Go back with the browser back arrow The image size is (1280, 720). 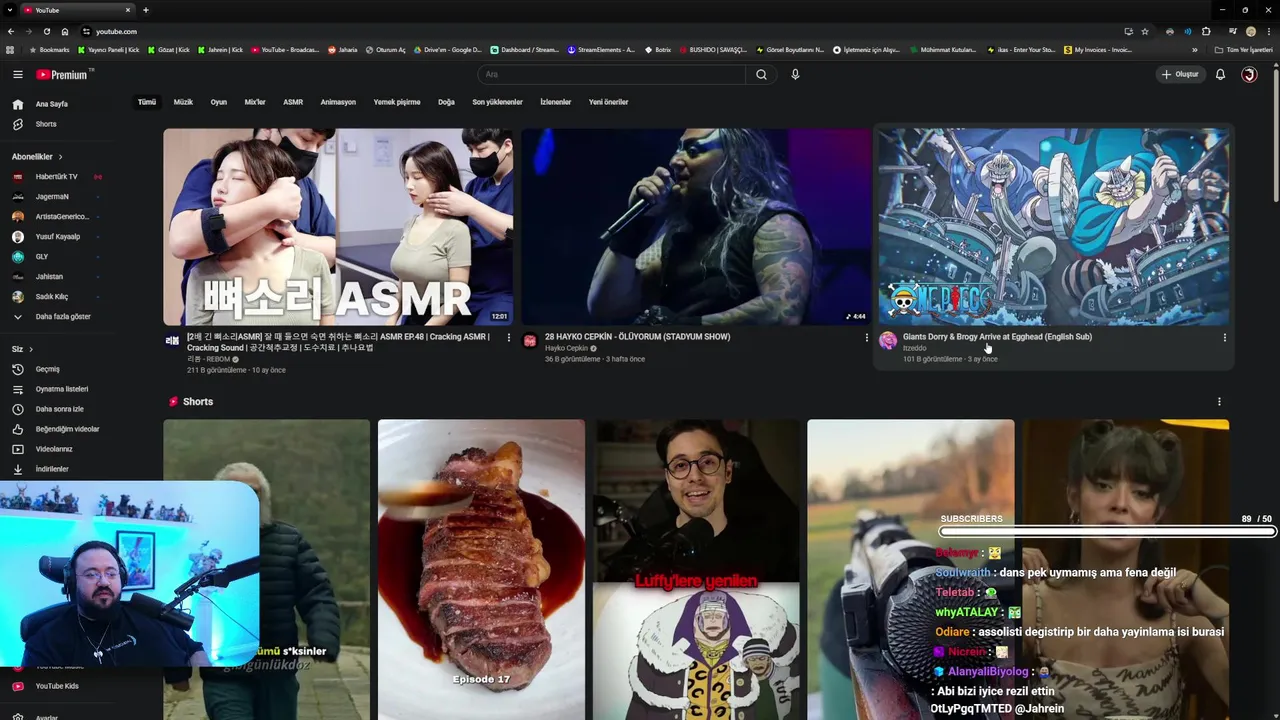point(11,31)
